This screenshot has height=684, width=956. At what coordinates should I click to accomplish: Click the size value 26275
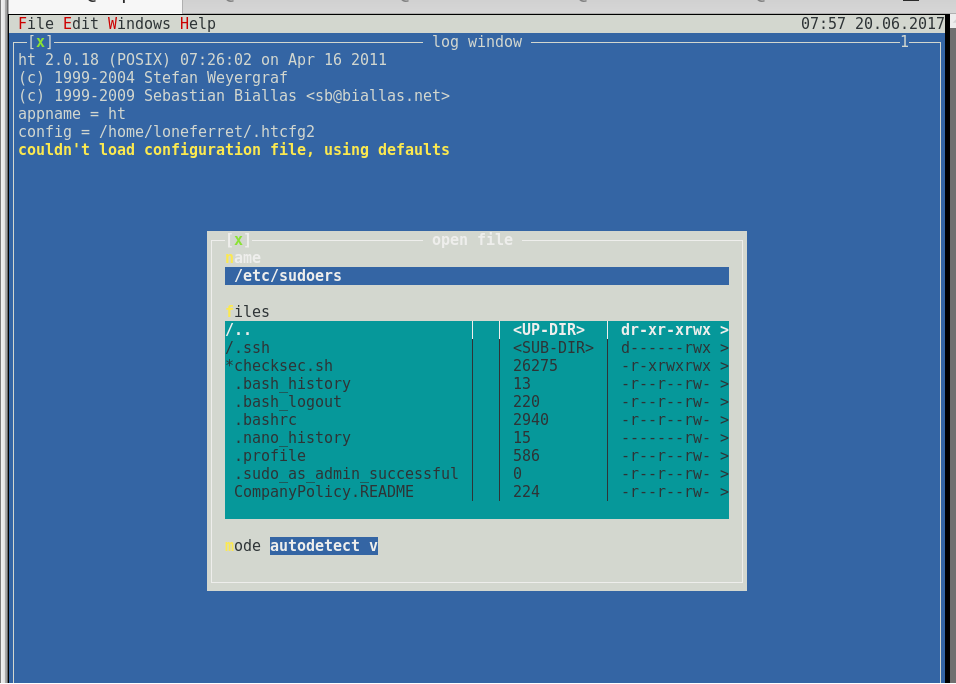pos(535,366)
